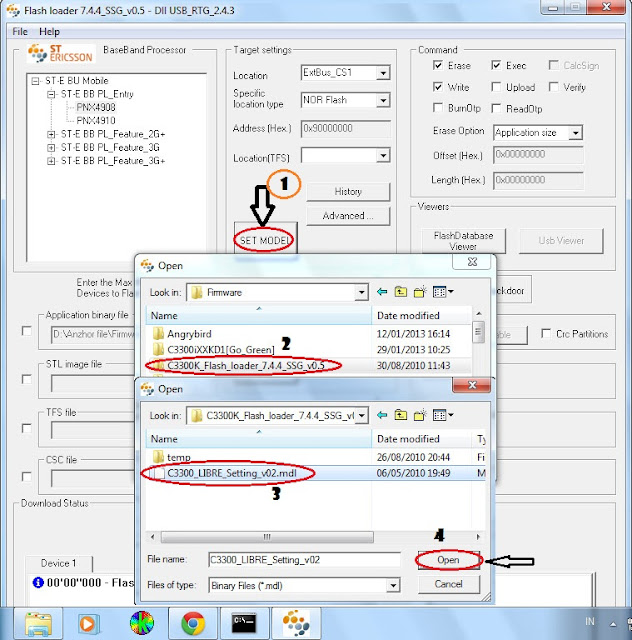
Task: Open view menu icon in the Firmware Open dialog
Action: [x=443, y=292]
